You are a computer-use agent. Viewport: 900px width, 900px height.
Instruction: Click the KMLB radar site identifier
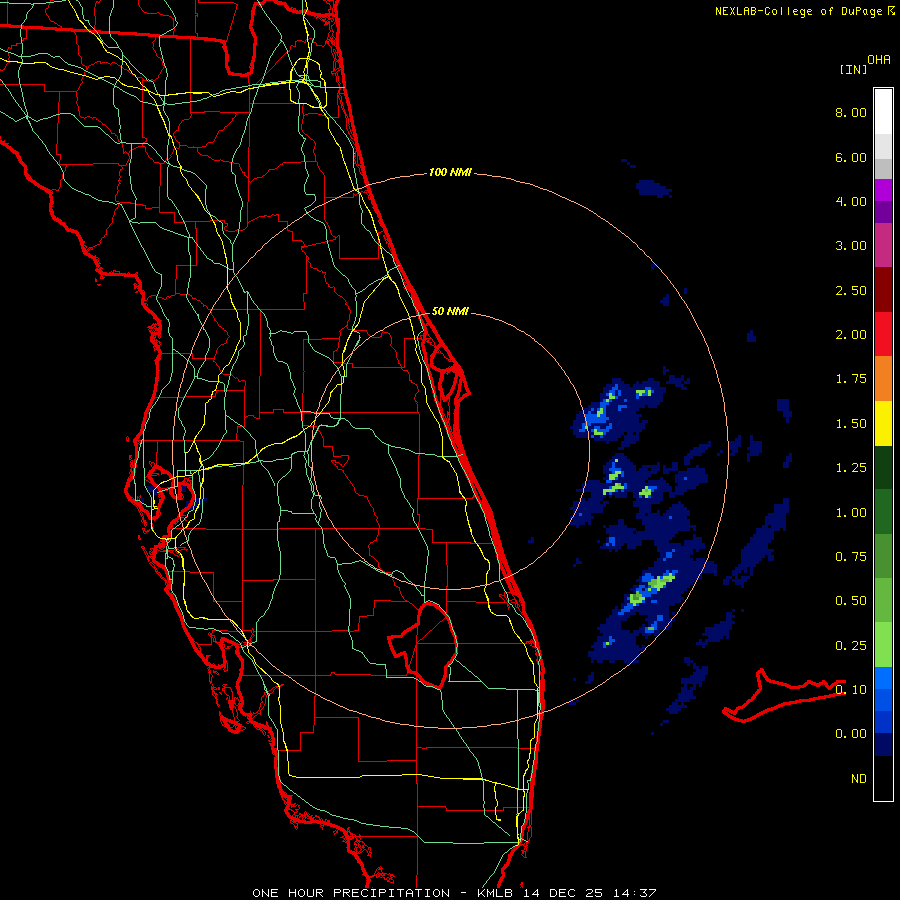pyautogui.click(x=497, y=893)
